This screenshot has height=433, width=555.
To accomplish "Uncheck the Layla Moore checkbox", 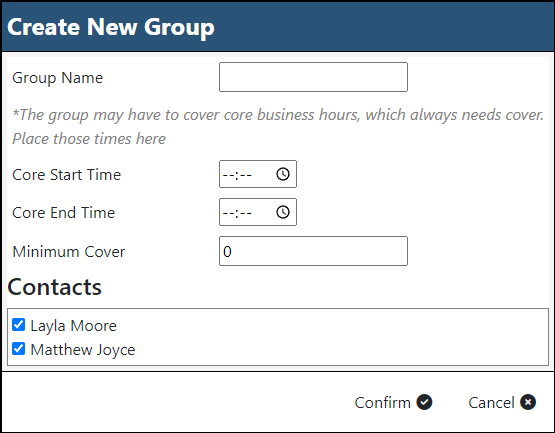I will (x=18, y=325).
